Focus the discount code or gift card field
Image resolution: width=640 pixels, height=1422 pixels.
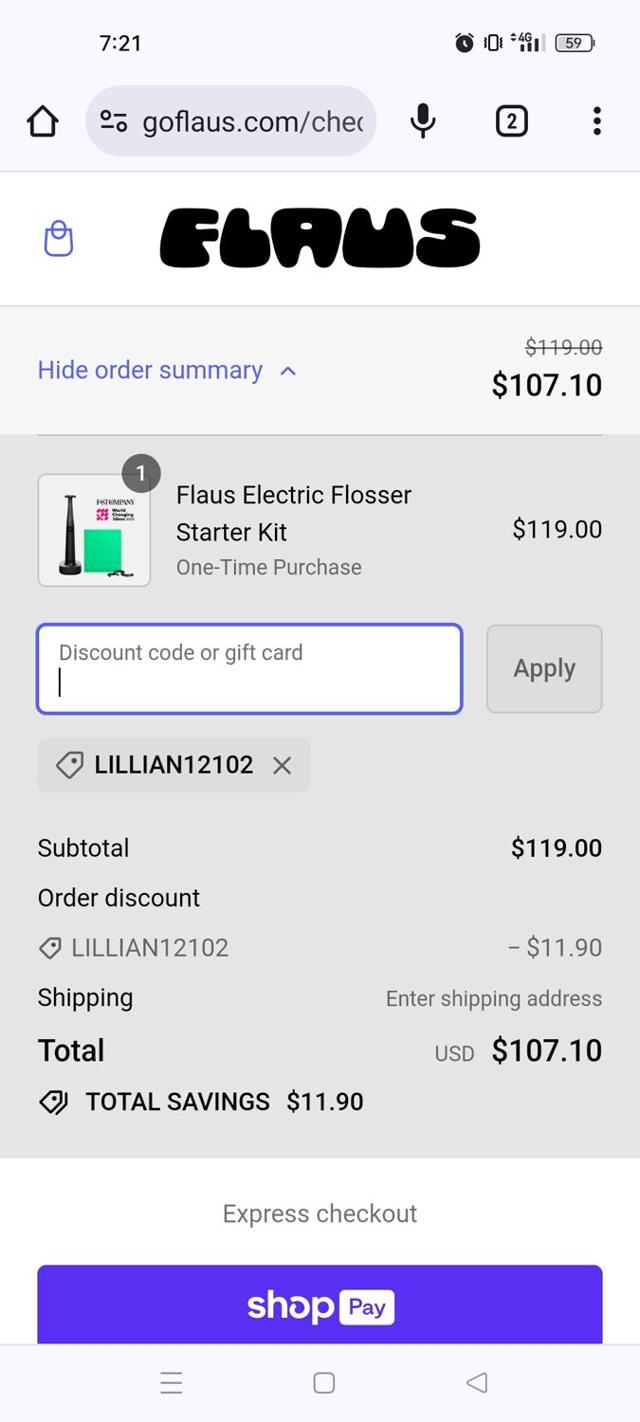pos(249,669)
